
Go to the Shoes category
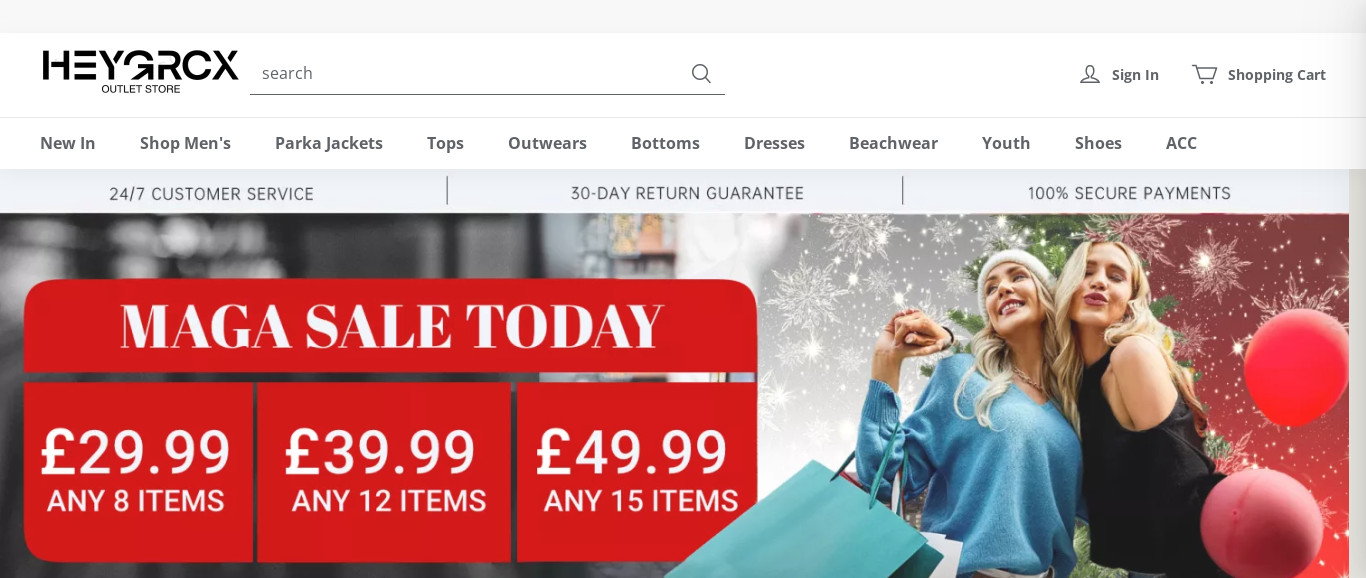(1098, 143)
